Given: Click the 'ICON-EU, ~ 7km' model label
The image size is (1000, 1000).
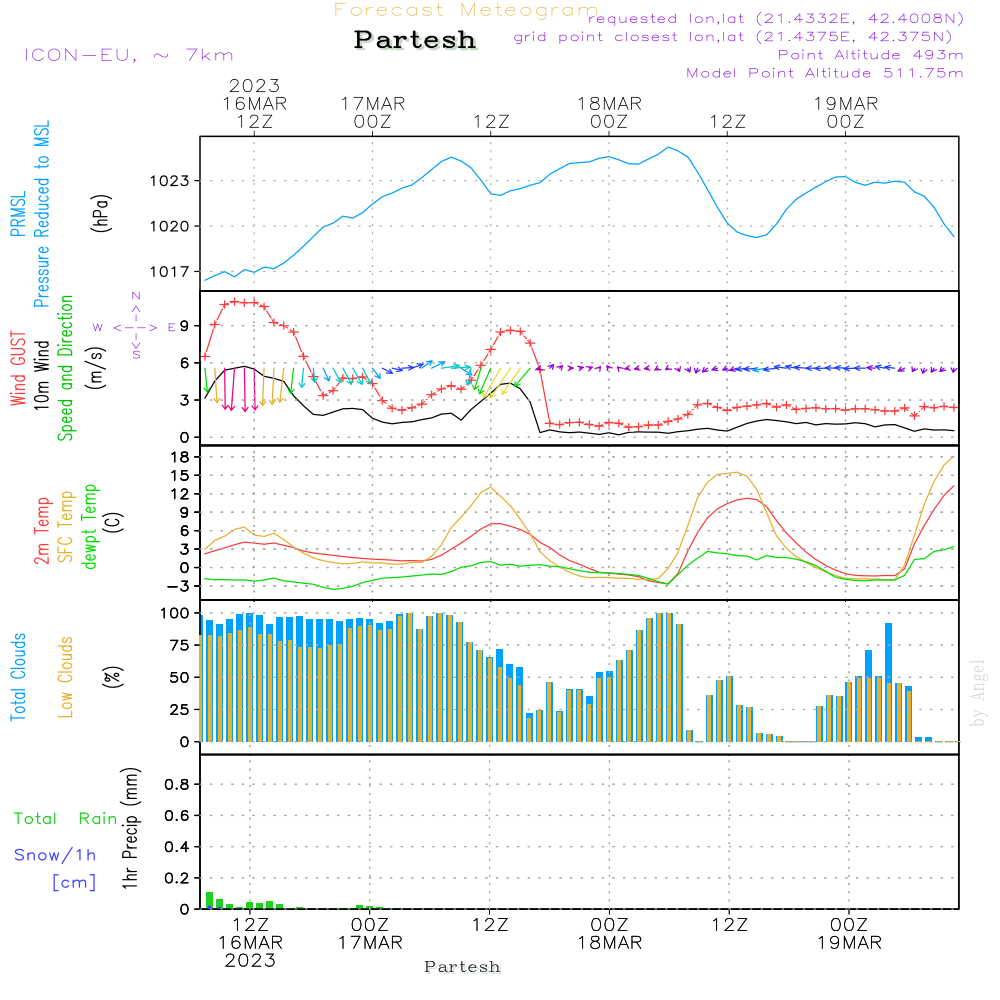Looking at the screenshot, I should click(129, 55).
